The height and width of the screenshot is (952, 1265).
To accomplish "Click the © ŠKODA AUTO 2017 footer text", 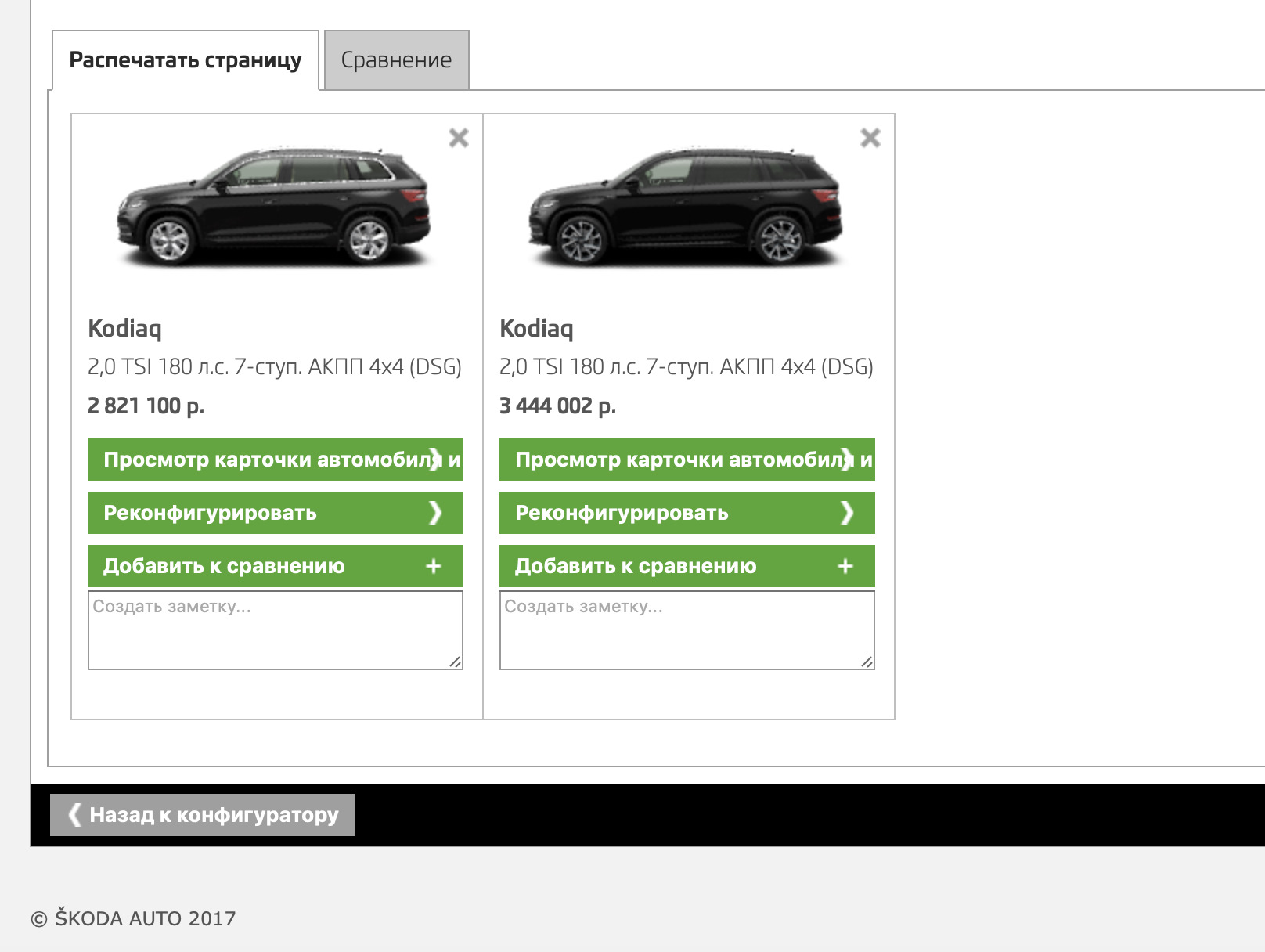I will pos(134,918).
